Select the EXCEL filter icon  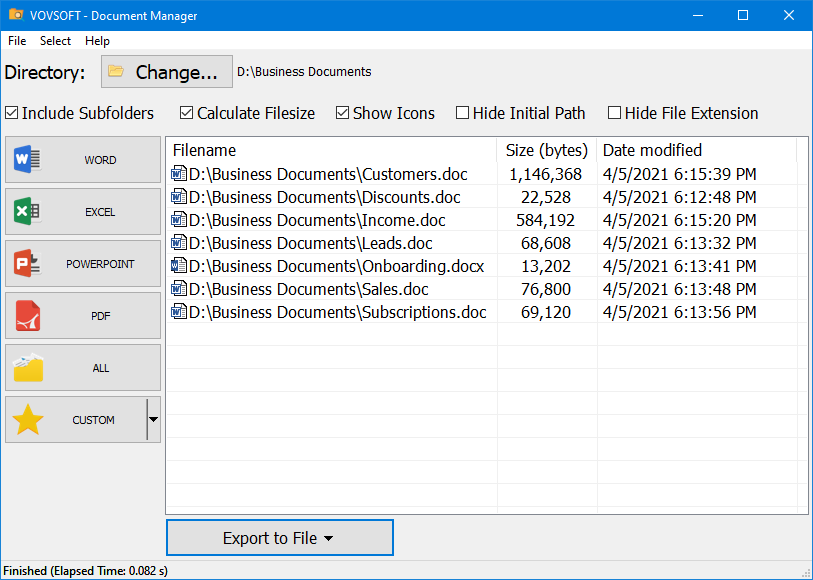coord(25,211)
